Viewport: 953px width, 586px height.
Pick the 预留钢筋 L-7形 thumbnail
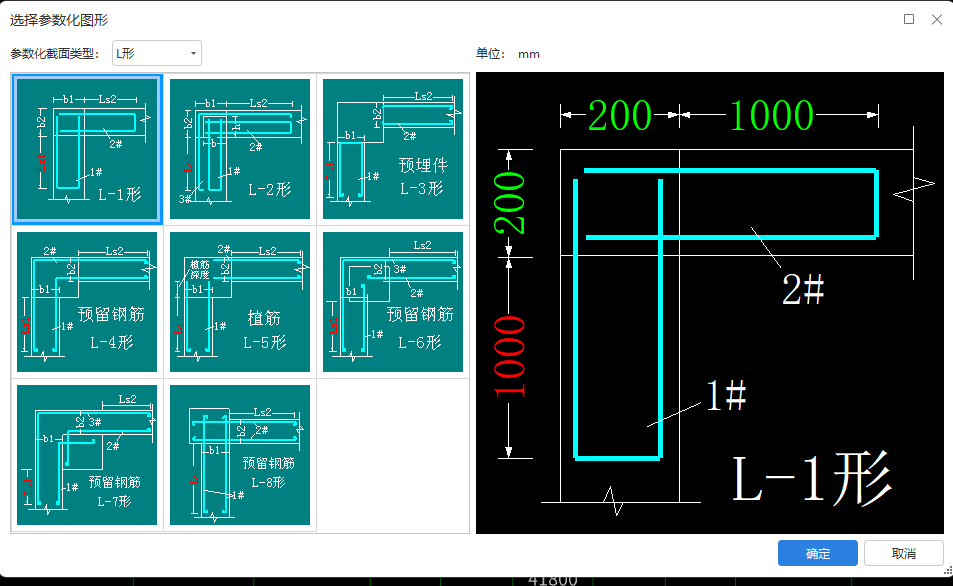tap(87, 455)
